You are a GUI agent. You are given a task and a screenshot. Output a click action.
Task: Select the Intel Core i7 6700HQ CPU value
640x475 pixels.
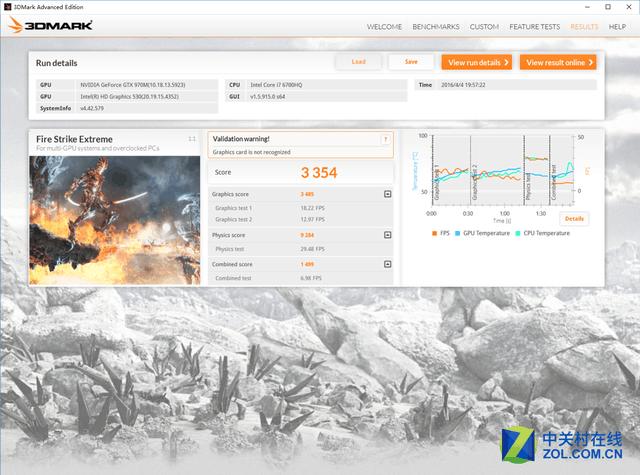click(x=276, y=85)
